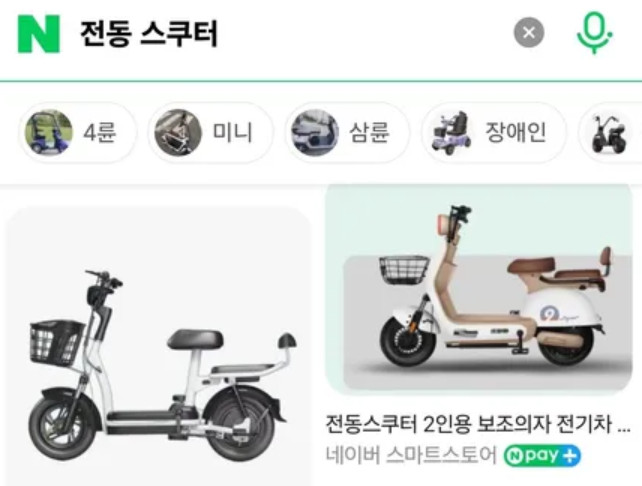Open the beige two-seater scooter product image
Image resolution: width=642 pixels, height=486 pixels.
coord(479,289)
